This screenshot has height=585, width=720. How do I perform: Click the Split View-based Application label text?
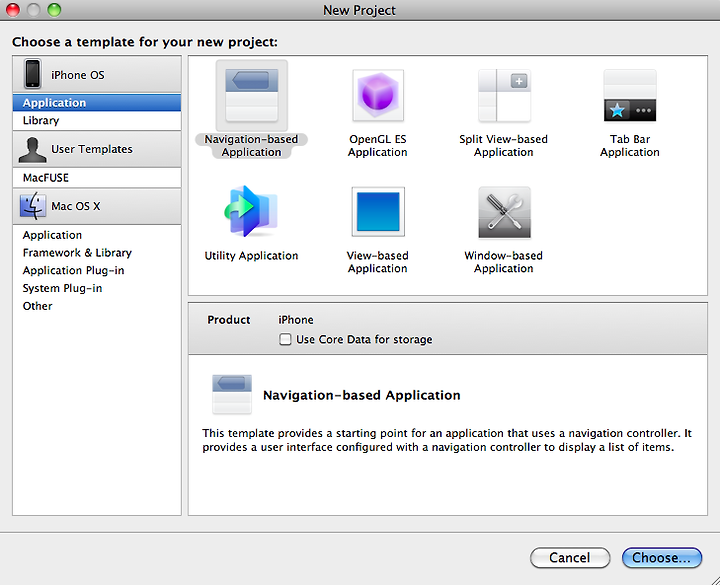pos(504,146)
